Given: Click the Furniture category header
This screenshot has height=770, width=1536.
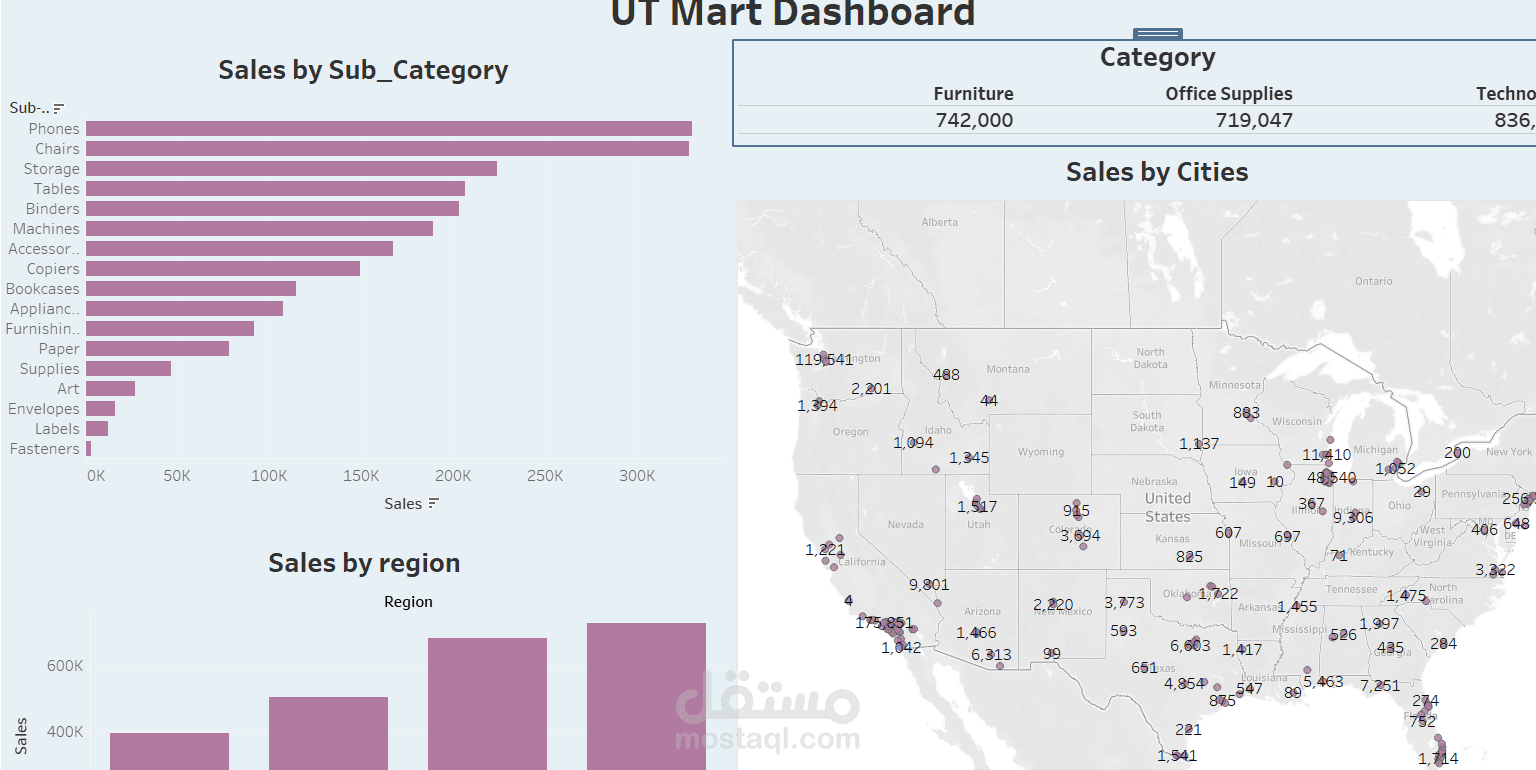Looking at the screenshot, I should (x=973, y=94).
